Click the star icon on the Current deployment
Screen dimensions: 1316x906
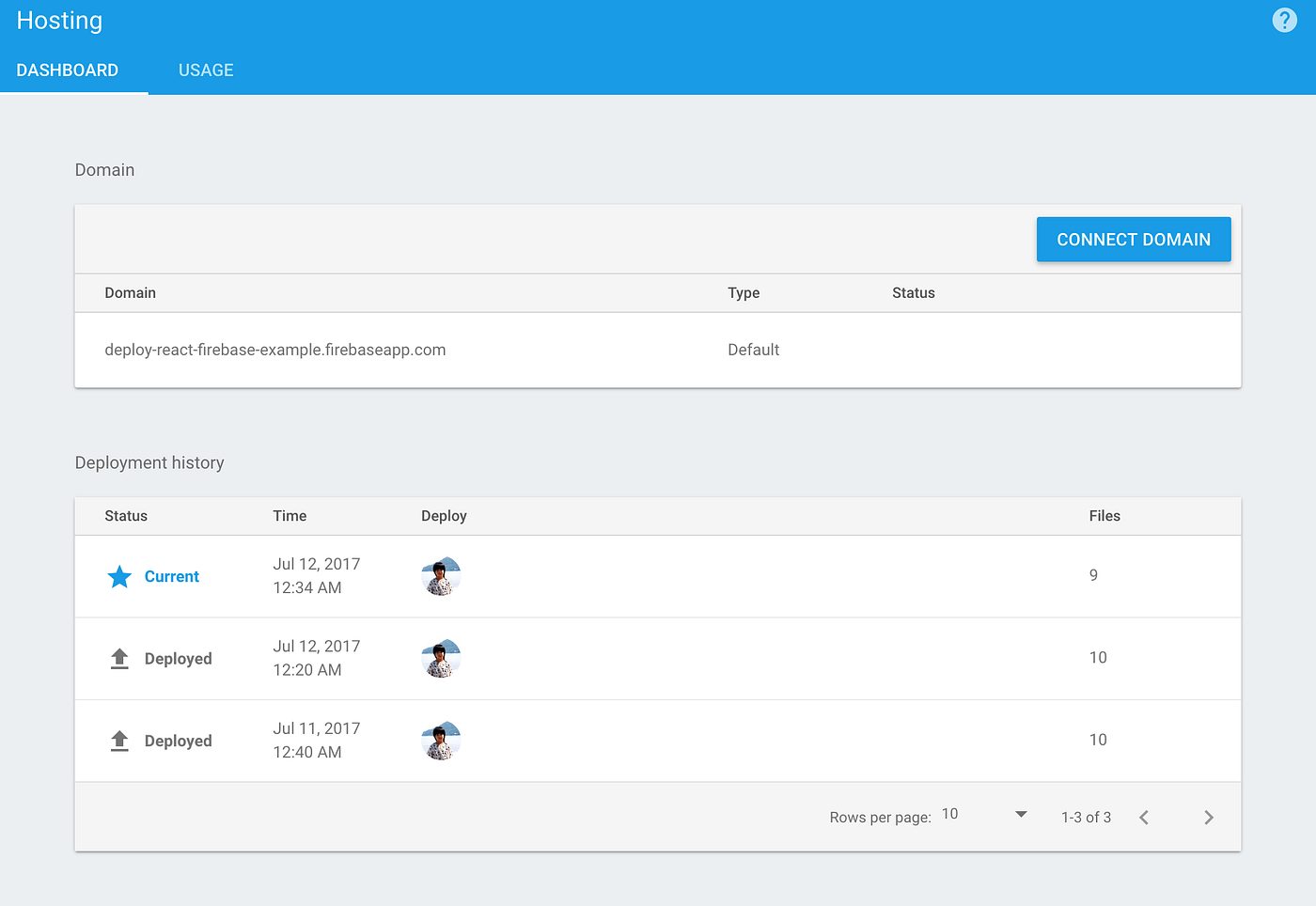[119, 576]
